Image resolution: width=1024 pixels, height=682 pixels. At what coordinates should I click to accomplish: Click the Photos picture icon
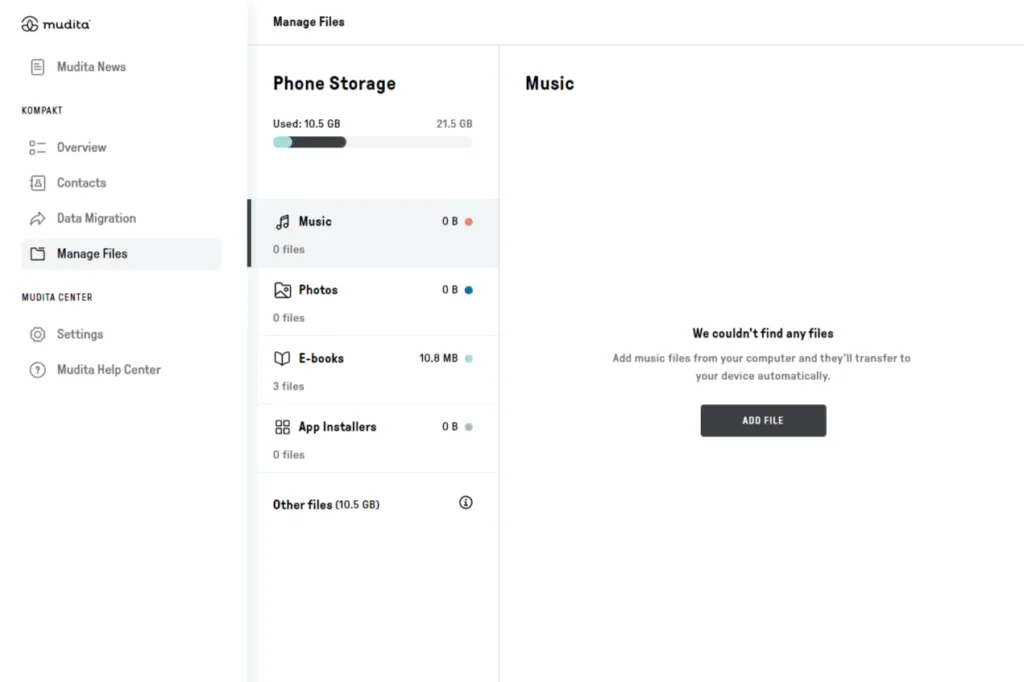pos(284,290)
